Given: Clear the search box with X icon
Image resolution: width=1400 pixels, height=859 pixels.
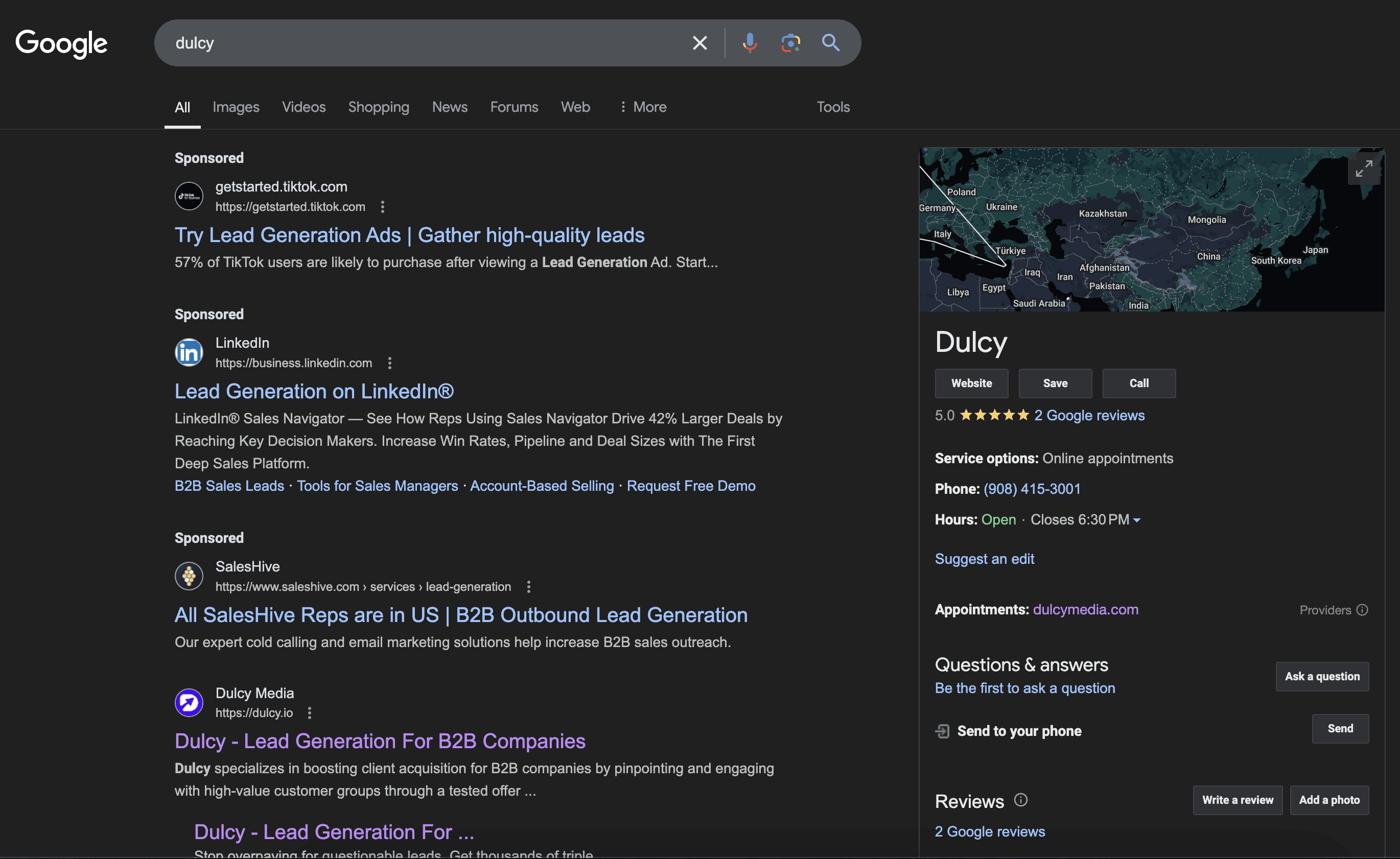Looking at the screenshot, I should click(699, 43).
